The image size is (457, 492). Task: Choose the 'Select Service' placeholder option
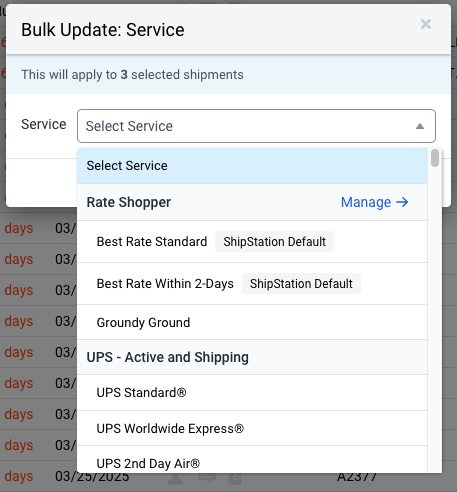252,166
